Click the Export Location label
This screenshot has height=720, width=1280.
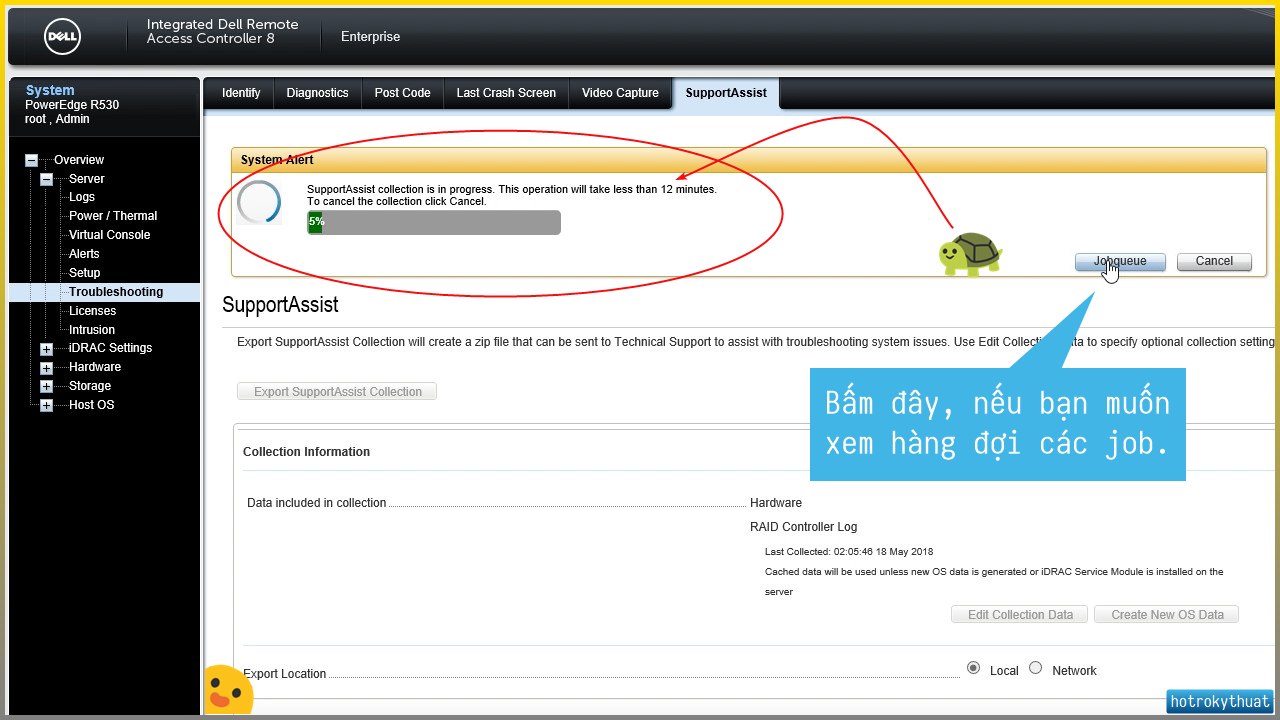(x=284, y=674)
